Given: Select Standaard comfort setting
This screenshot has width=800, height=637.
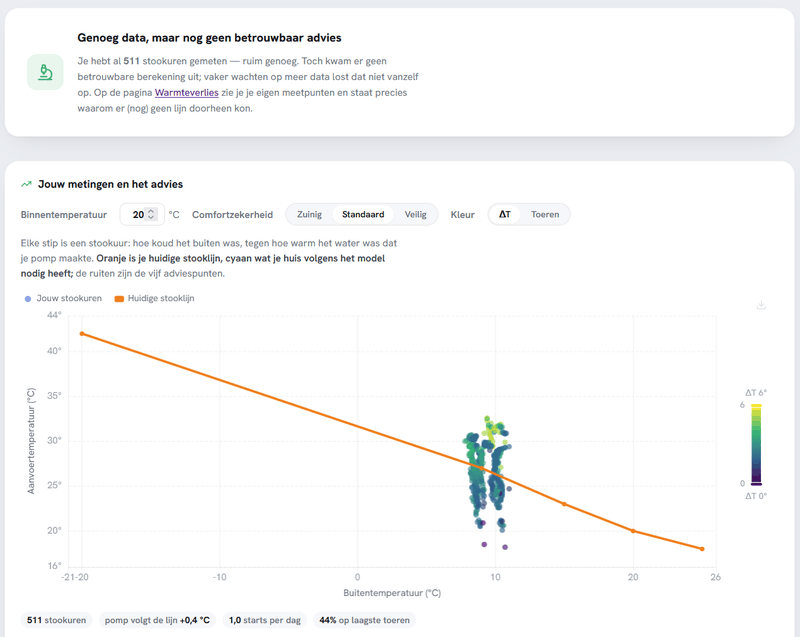Looking at the screenshot, I should click(x=363, y=215).
